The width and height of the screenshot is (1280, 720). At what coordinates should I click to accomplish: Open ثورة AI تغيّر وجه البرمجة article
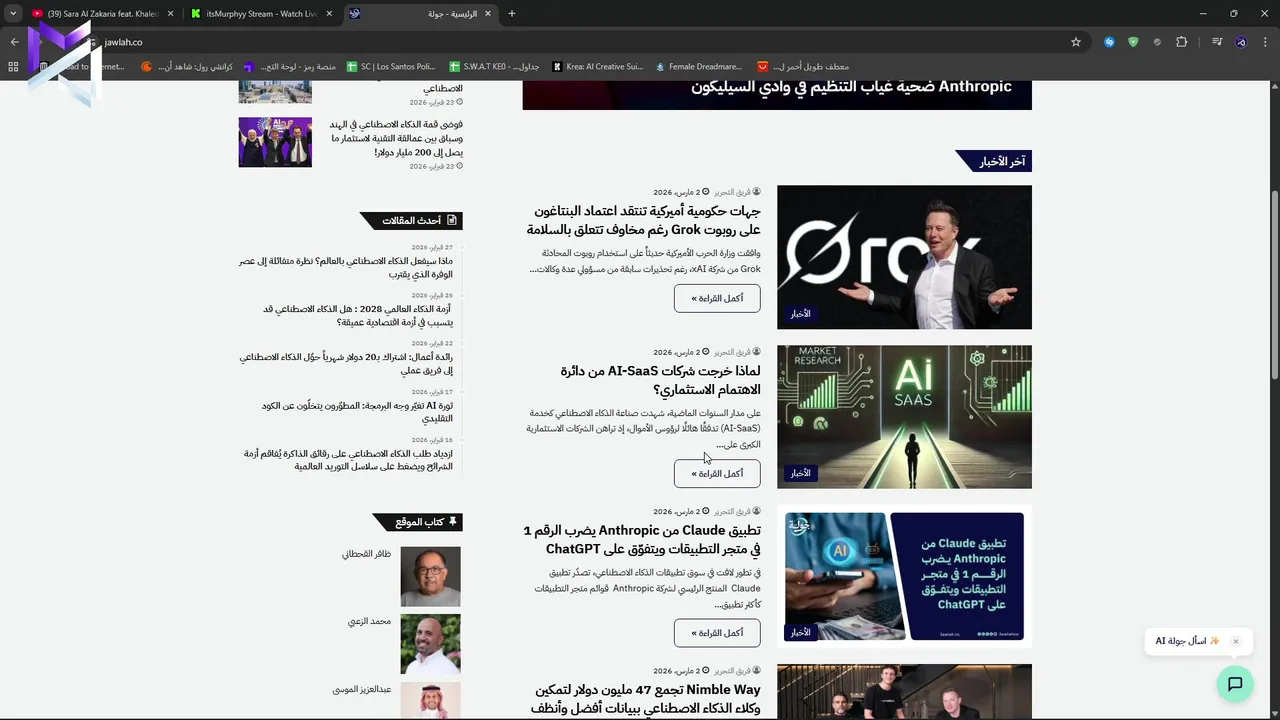(357, 412)
